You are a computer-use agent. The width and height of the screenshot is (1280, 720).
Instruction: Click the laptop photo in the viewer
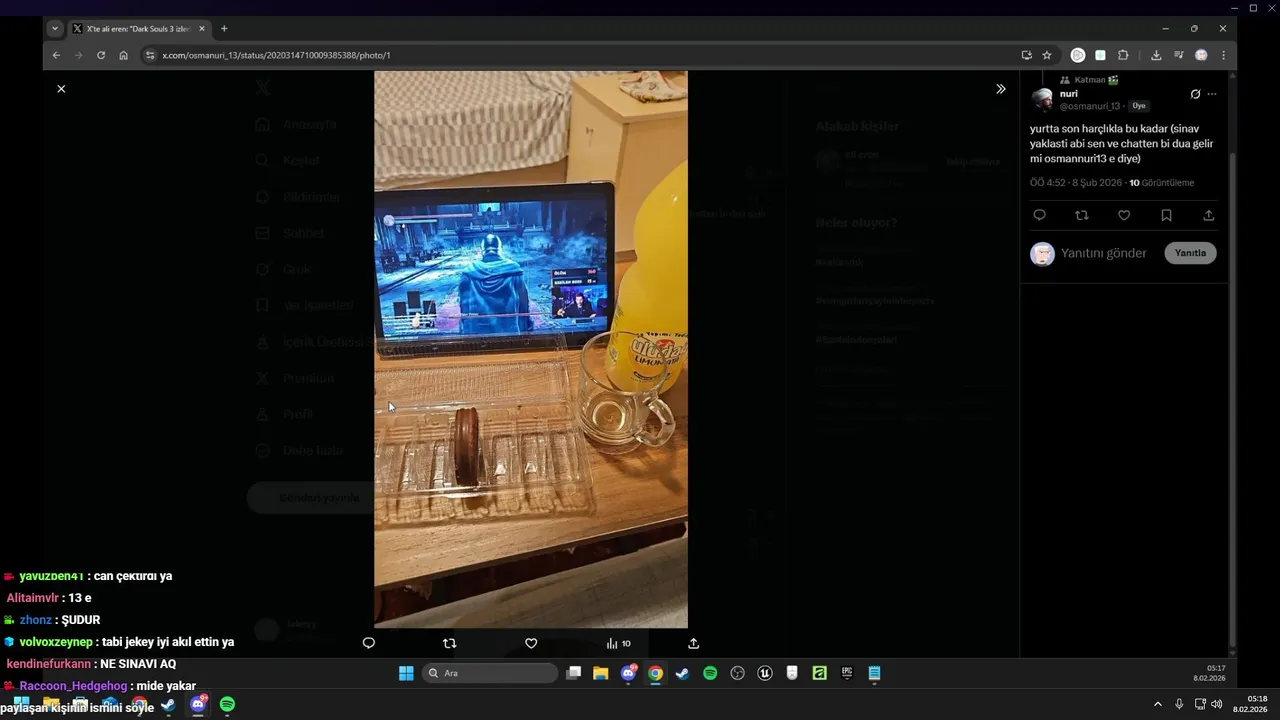pyautogui.click(x=531, y=349)
